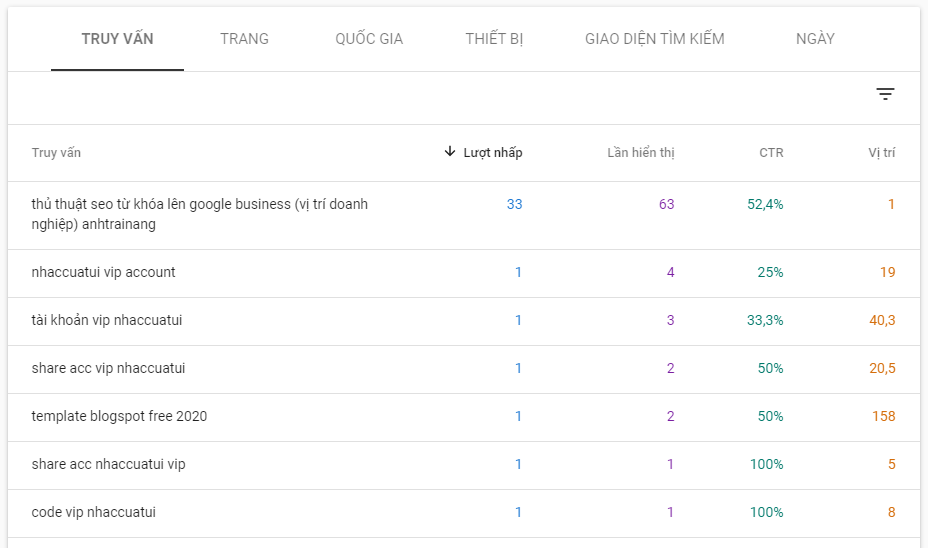
Task: Open the tài khoản vip nhaccuatui query
Action: [107, 320]
